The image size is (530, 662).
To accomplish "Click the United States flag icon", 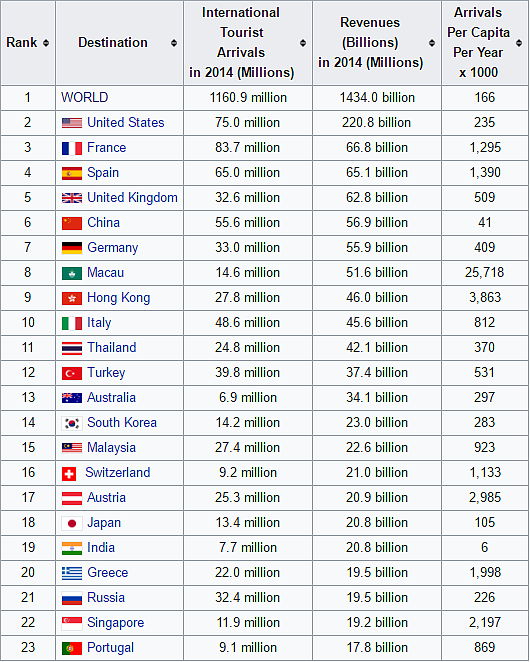I will 72,123.
